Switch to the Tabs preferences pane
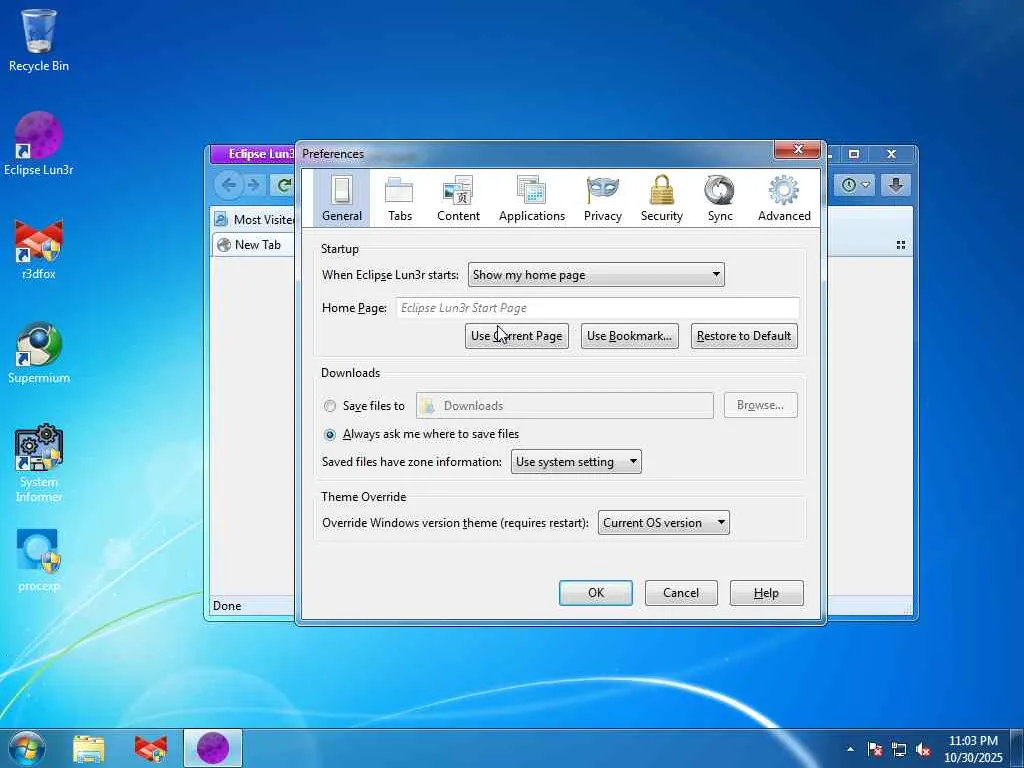 [x=400, y=199]
